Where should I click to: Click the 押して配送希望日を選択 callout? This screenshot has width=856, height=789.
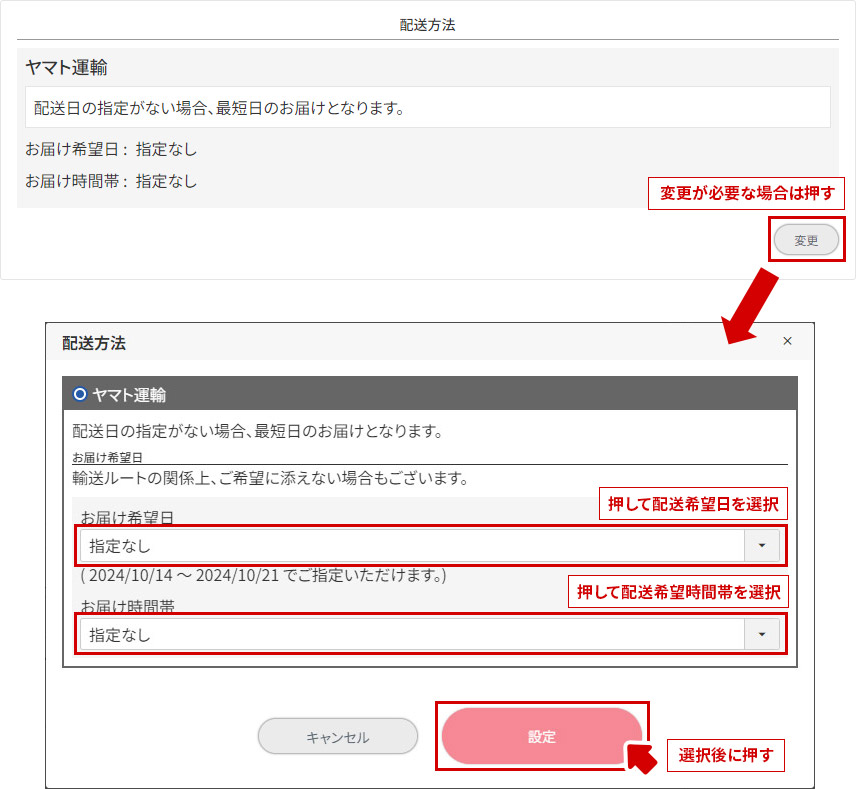point(693,503)
